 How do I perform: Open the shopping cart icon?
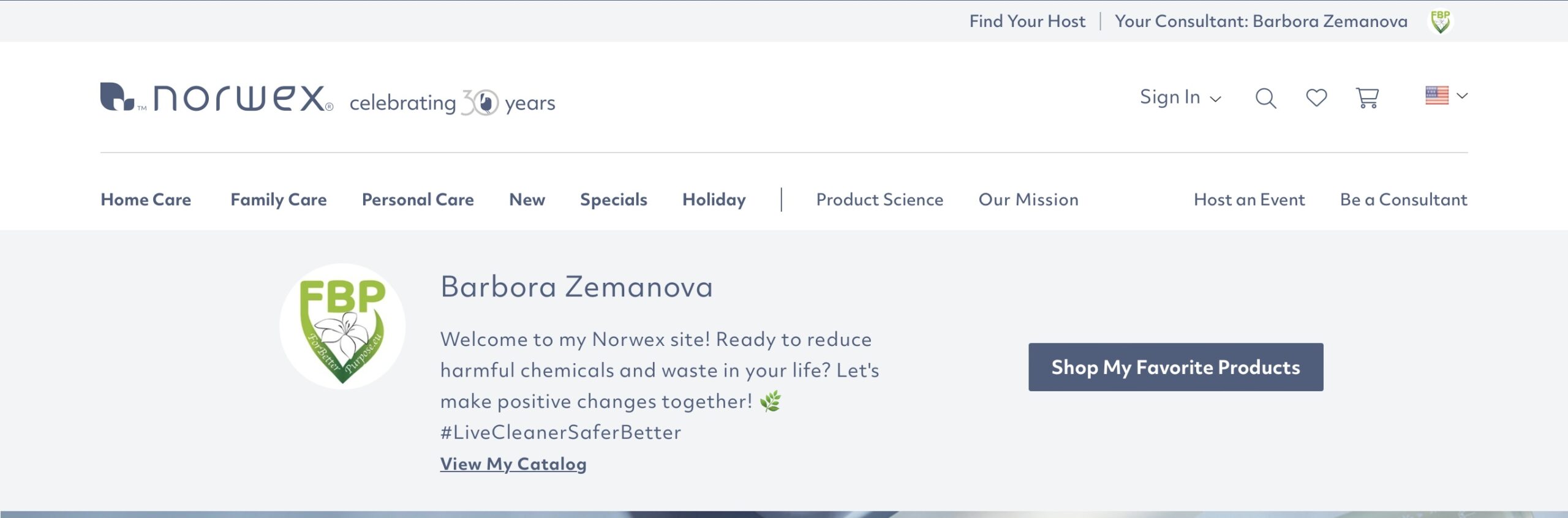(1367, 98)
